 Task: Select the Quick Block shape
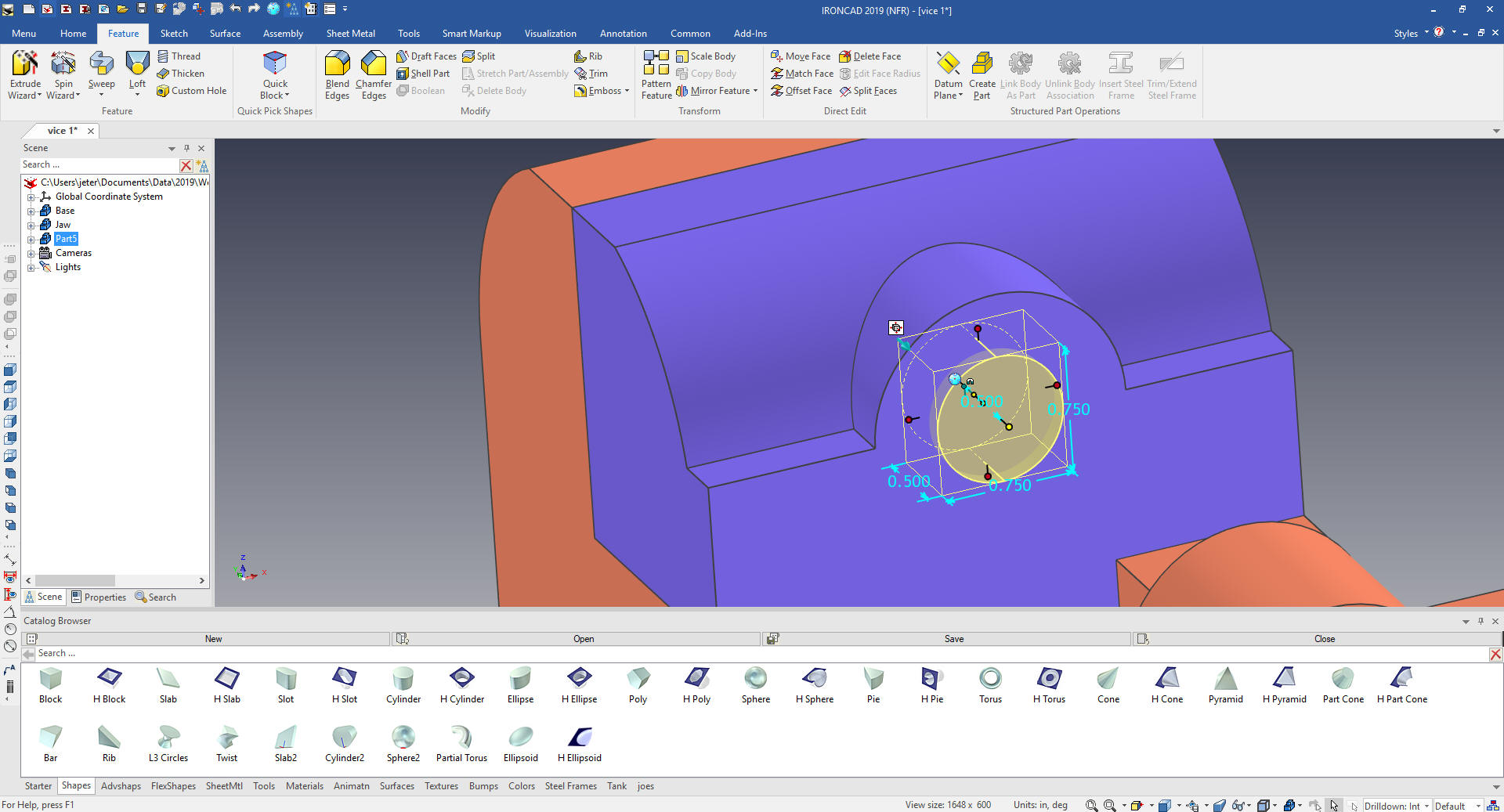pos(275,74)
